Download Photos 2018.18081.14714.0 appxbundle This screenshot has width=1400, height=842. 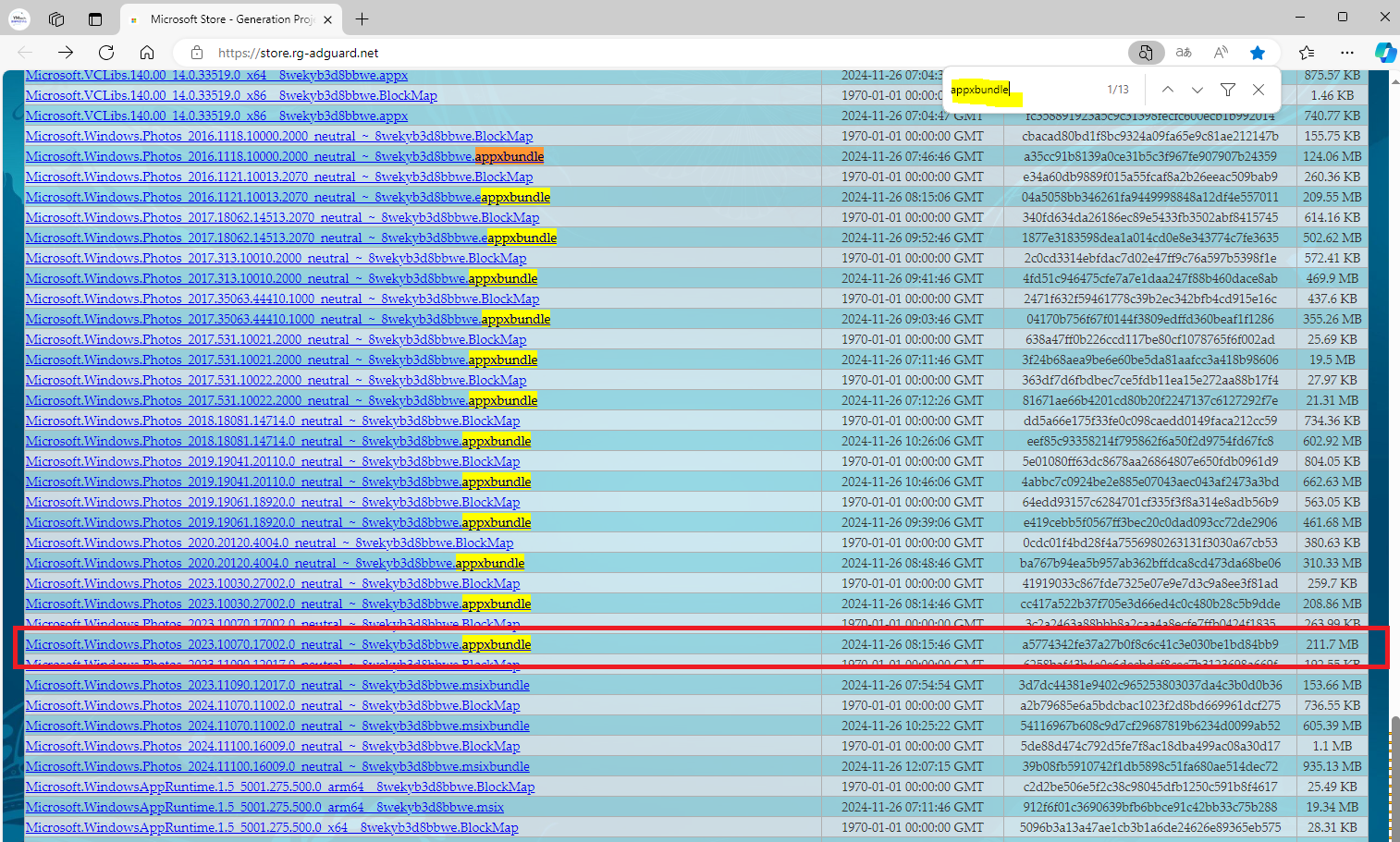pos(278,441)
